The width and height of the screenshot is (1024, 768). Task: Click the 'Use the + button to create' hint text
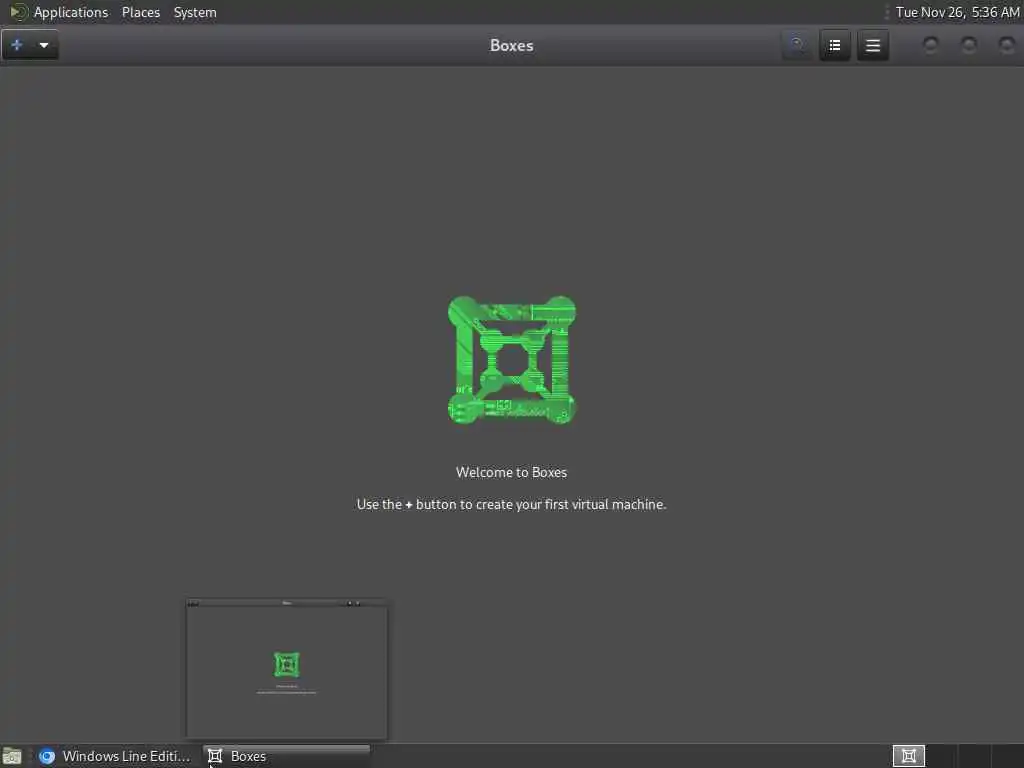(x=511, y=504)
